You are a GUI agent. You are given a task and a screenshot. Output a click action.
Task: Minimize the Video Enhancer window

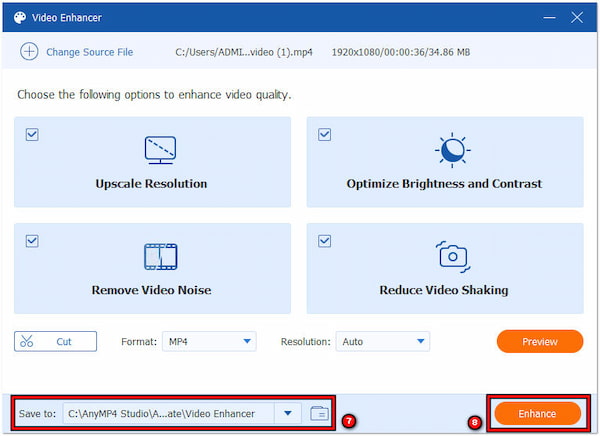pyautogui.click(x=549, y=18)
